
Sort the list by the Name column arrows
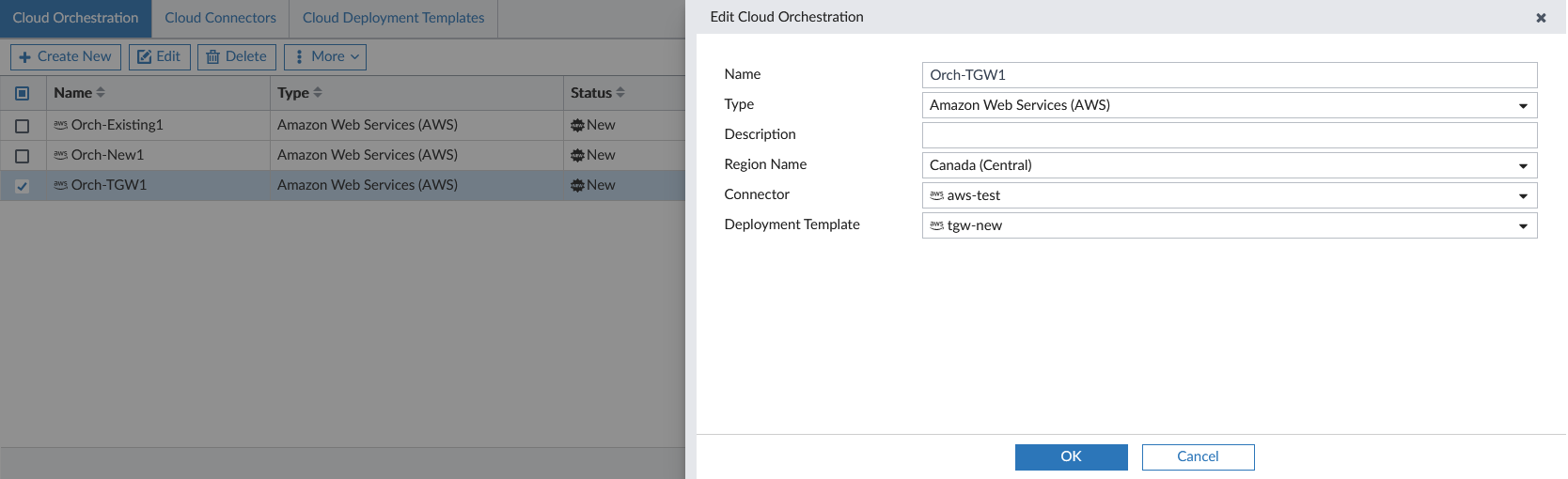(101, 93)
